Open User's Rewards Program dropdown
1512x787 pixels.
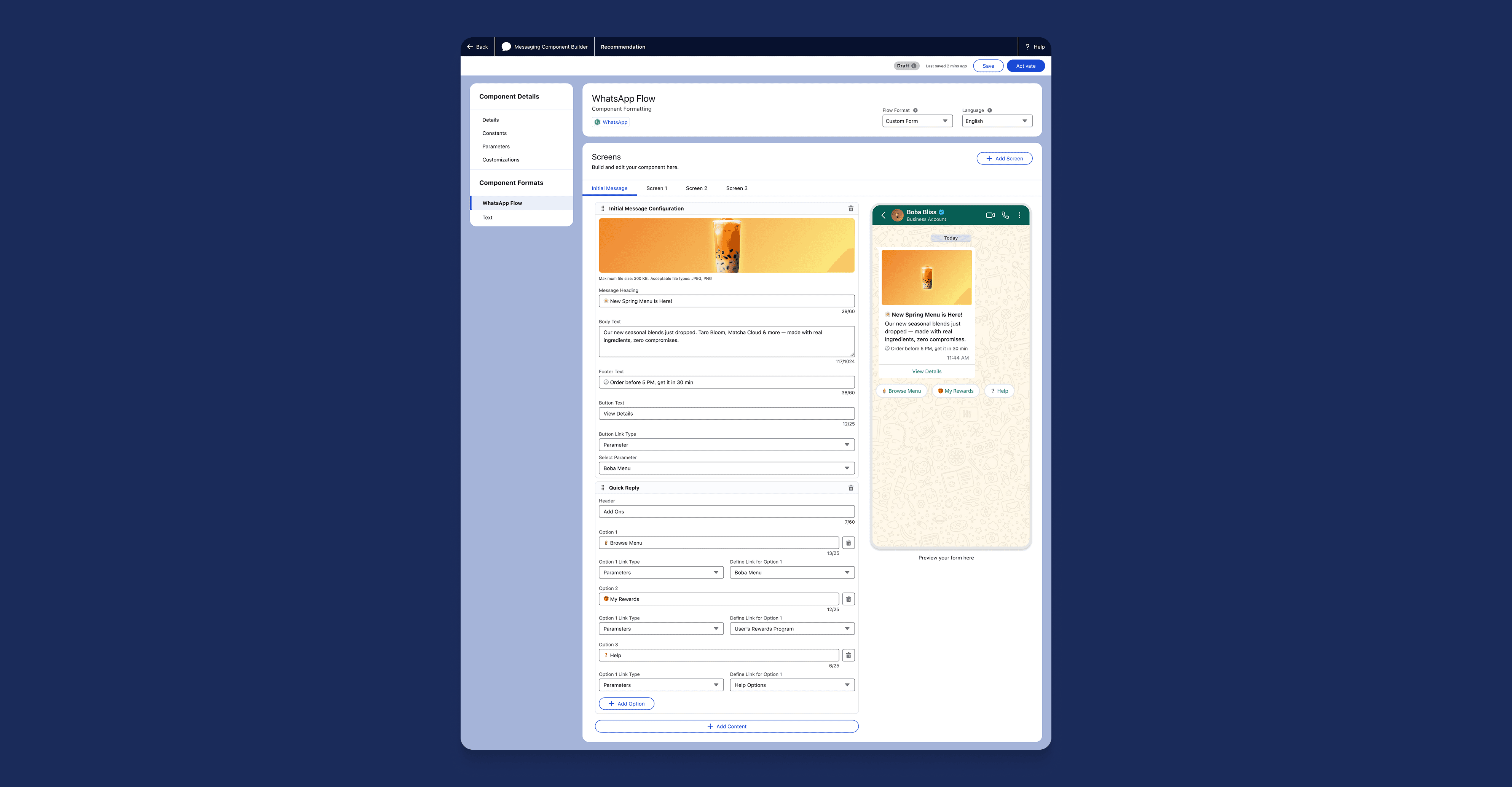click(x=792, y=629)
